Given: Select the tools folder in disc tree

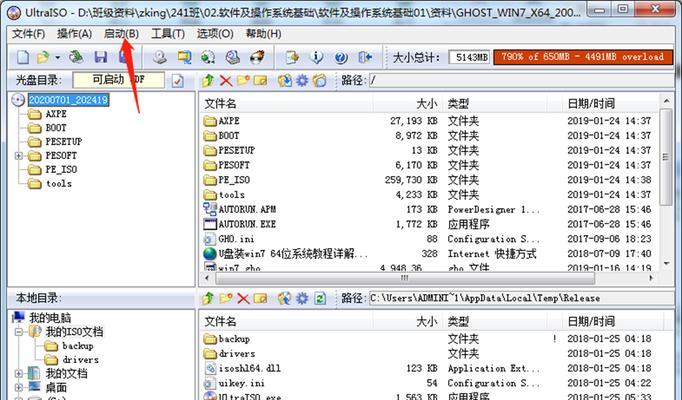Looking at the screenshot, I should (x=59, y=183).
